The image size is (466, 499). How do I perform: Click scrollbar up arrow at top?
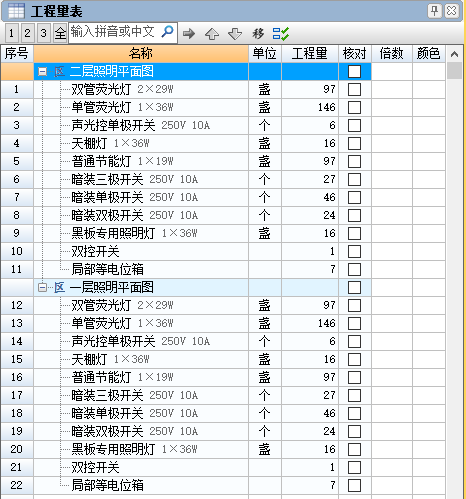click(454, 54)
